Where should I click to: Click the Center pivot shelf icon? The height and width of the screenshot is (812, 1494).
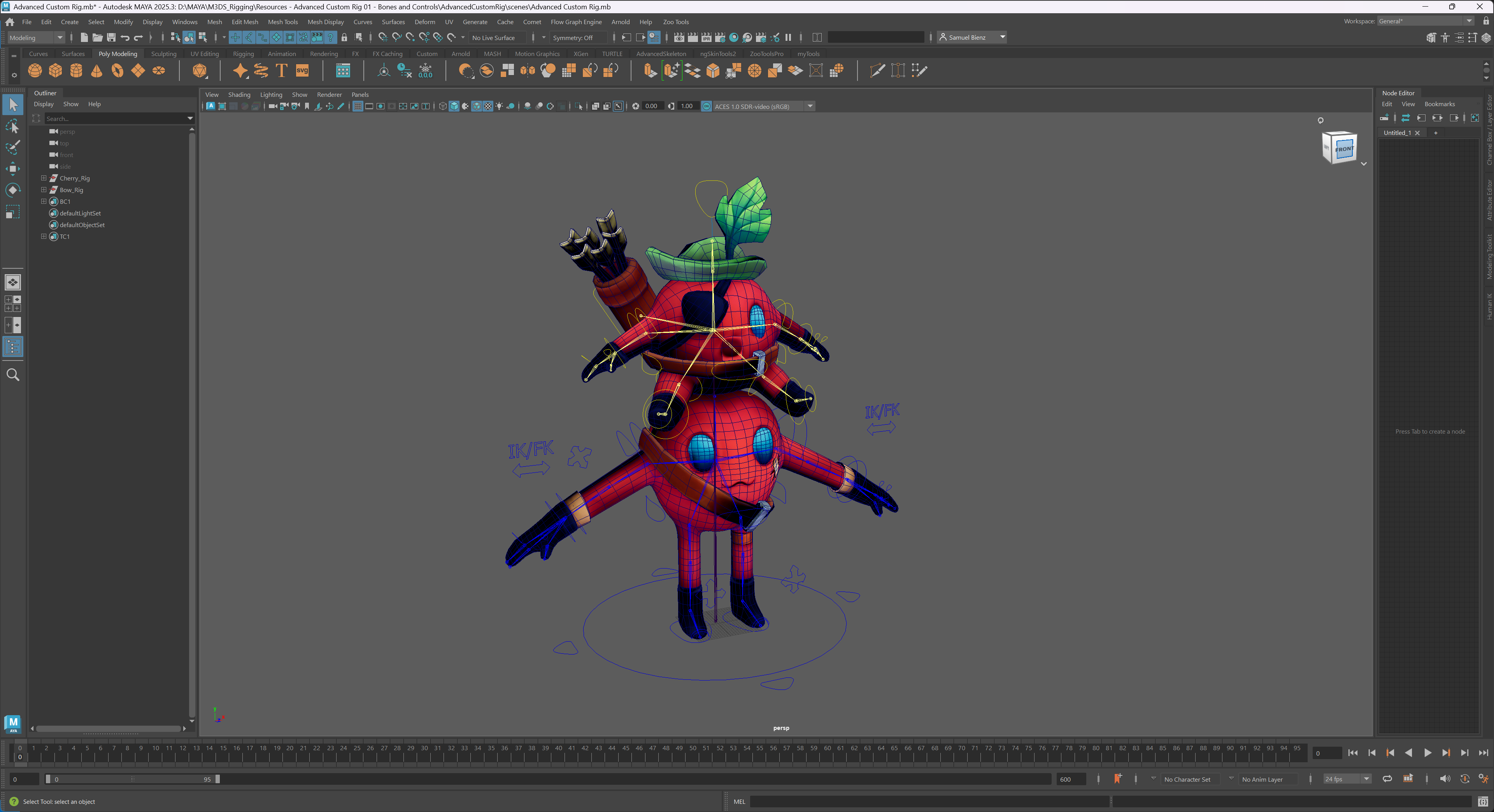coord(383,71)
